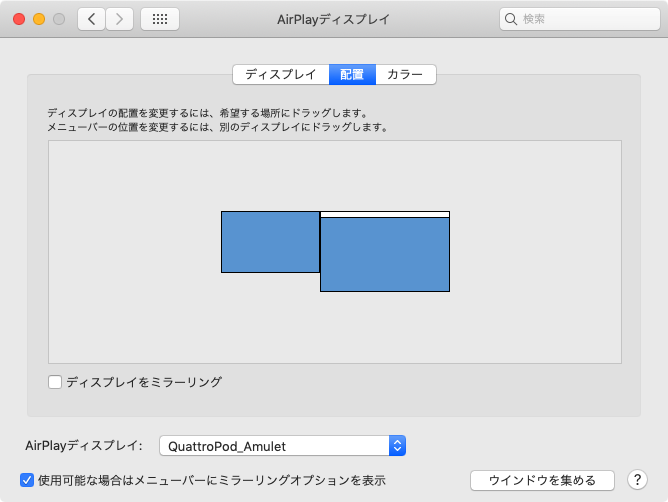Select the left display rectangle

point(270,242)
